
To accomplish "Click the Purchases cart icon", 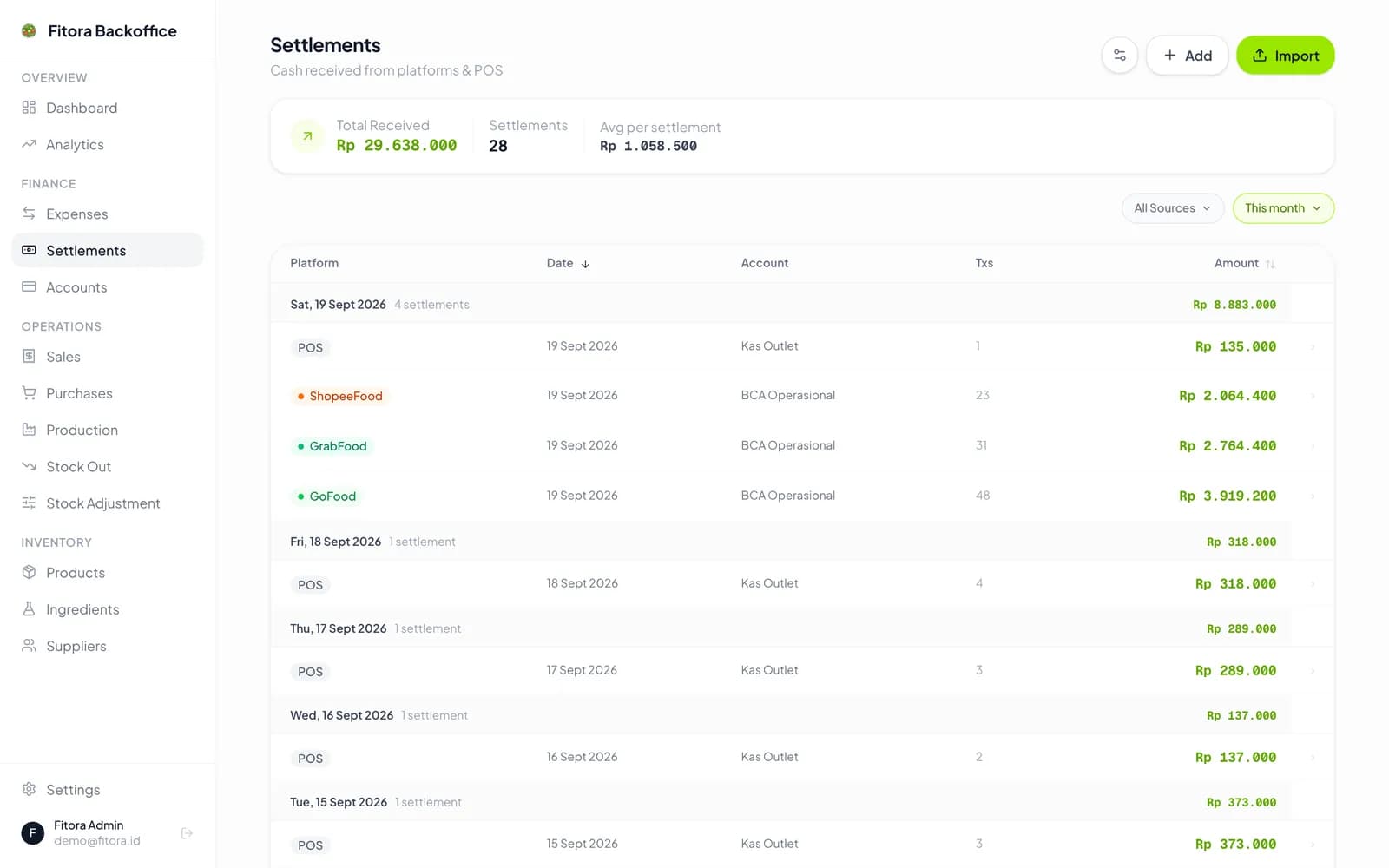I will (29, 392).
